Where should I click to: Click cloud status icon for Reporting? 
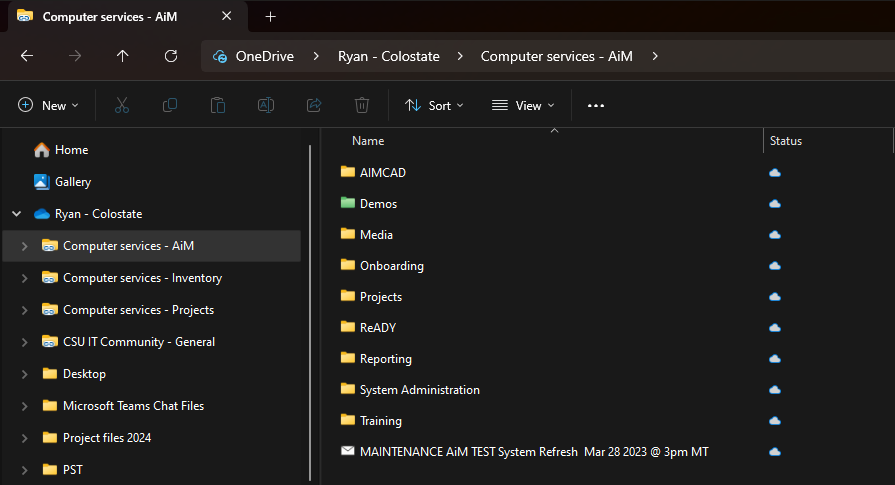pyautogui.click(x=775, y=358)
